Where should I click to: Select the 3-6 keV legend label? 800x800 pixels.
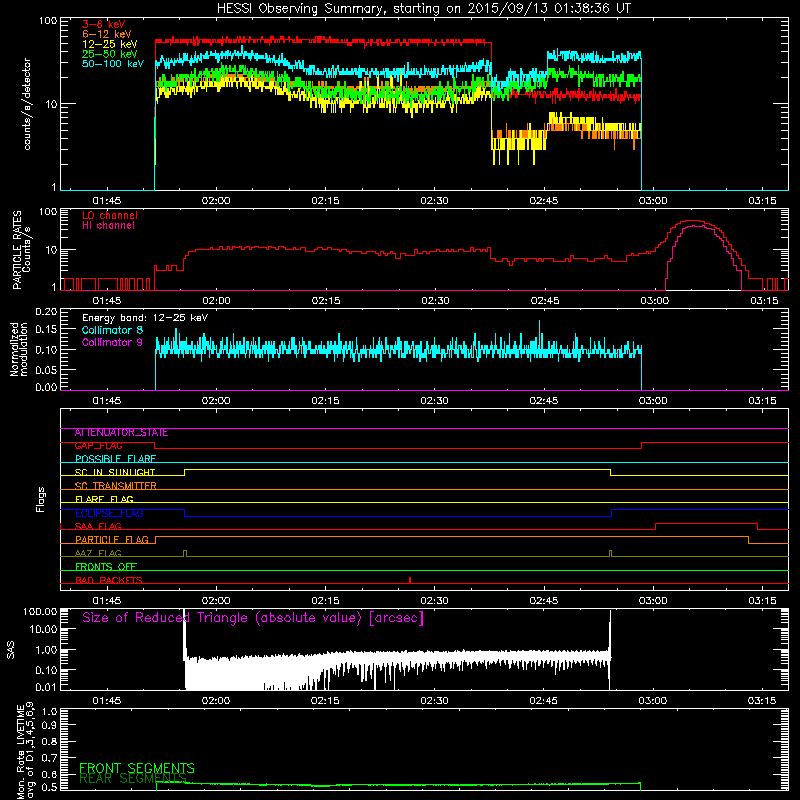104,24
